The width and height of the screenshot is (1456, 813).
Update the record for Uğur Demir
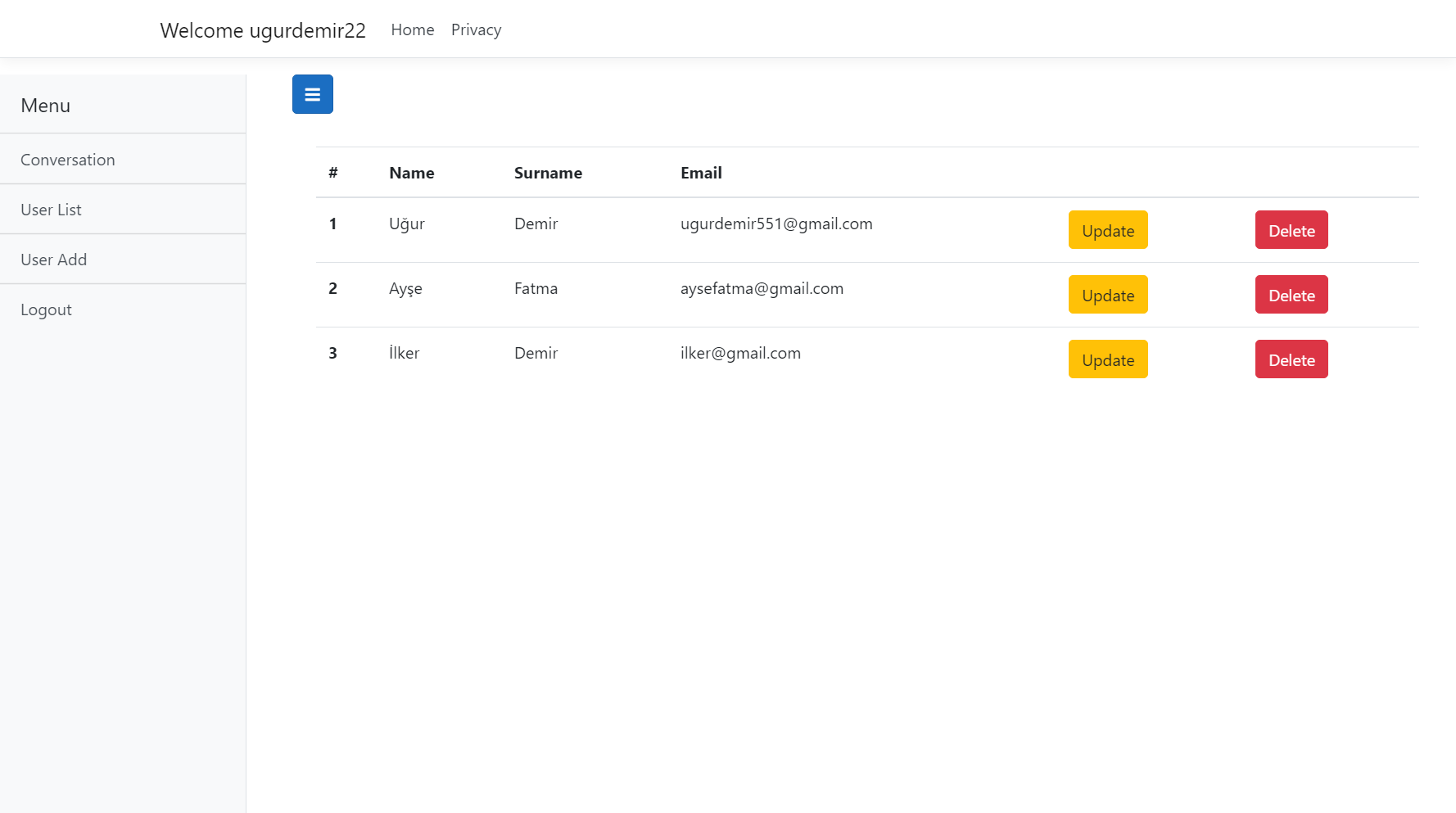[x=1108, y=230]
